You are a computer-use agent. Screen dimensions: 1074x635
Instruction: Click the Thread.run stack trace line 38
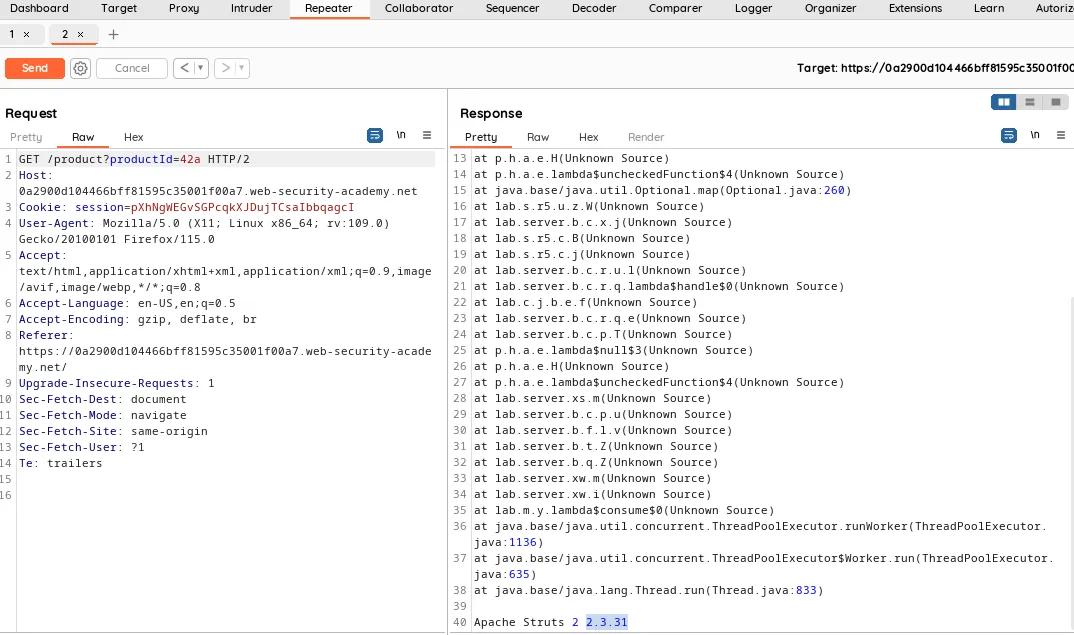click(649, 590)
